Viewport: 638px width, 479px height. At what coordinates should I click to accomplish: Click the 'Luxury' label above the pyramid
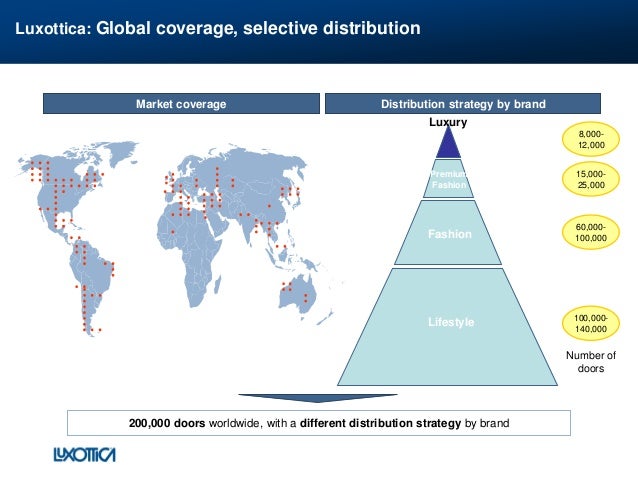coord(448,122)
